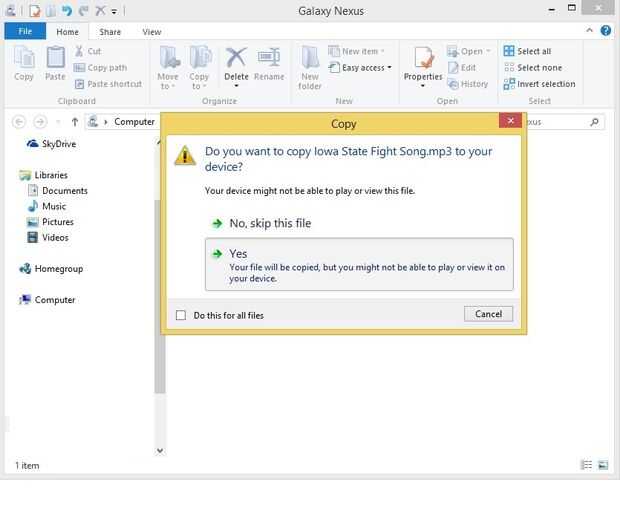The image size is (620, 505).
Task: Click the Redo icon in quick access toolbar
Action: point(83,10)
